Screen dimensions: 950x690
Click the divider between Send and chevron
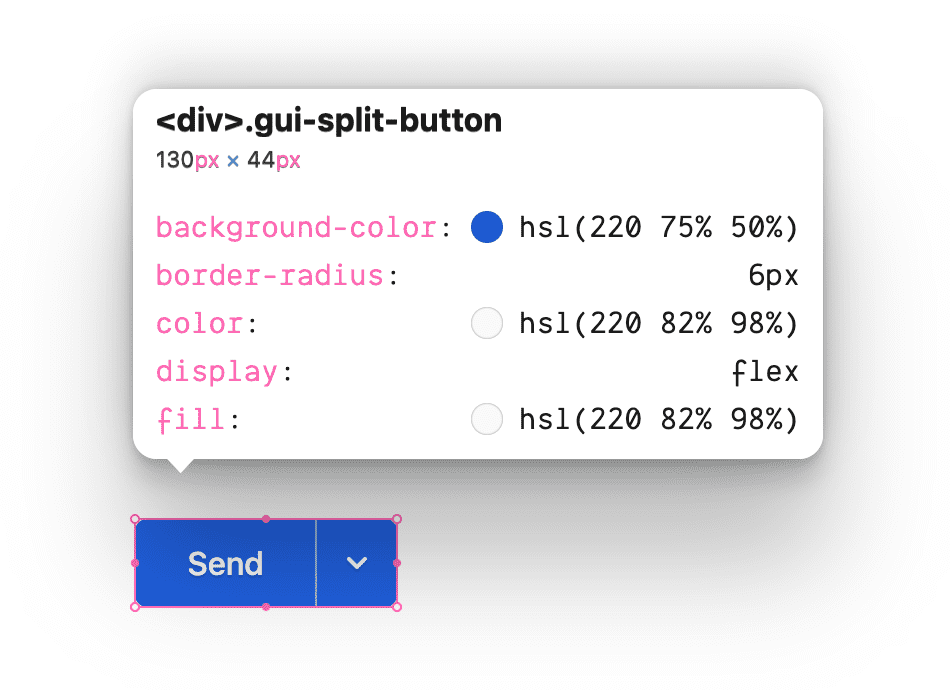coord(314,563)
